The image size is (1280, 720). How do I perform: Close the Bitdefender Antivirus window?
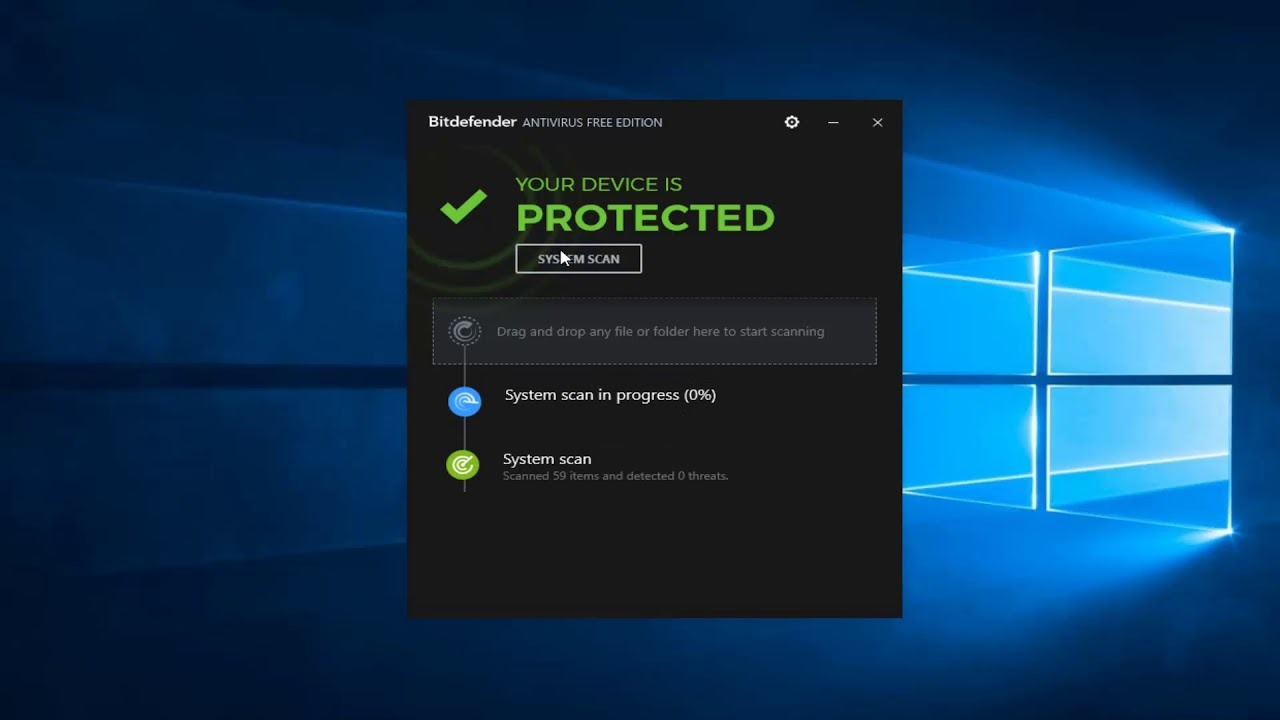(x=877, y=122)
